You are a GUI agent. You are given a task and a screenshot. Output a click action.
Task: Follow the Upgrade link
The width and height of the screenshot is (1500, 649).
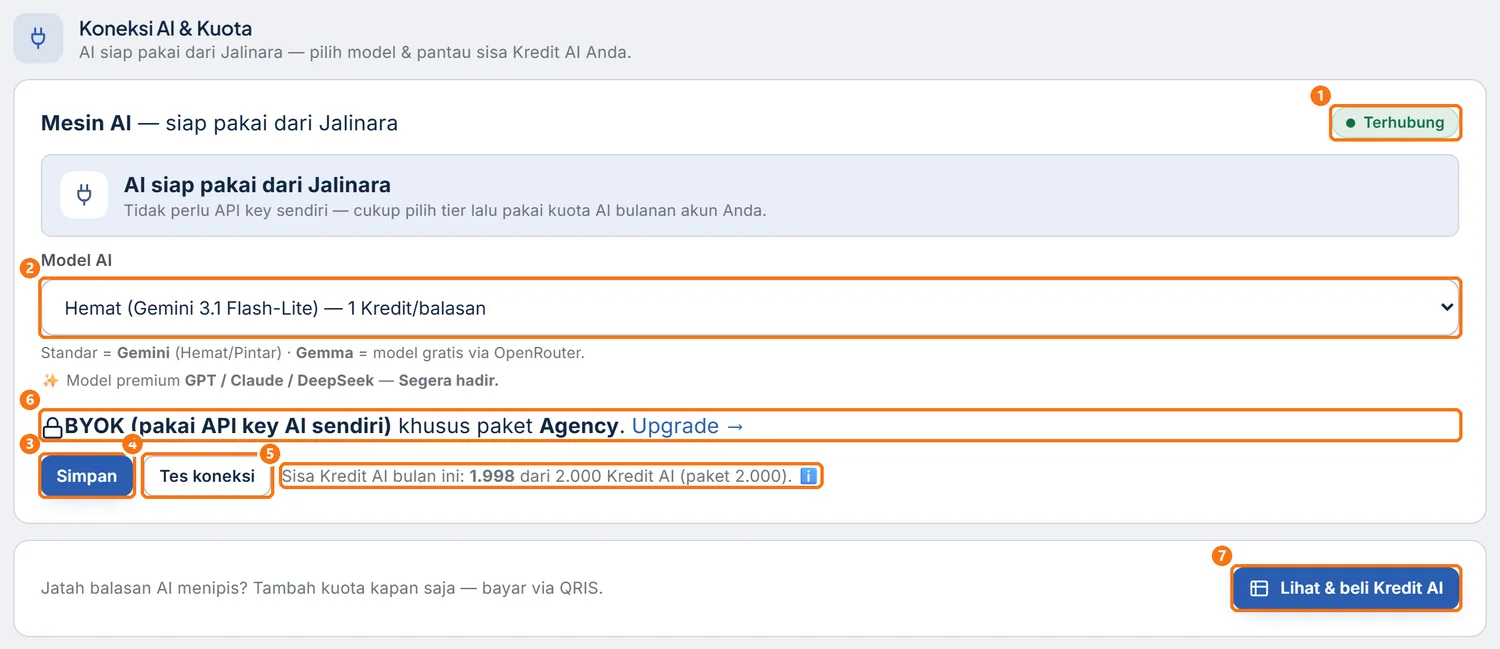point(688,426)
